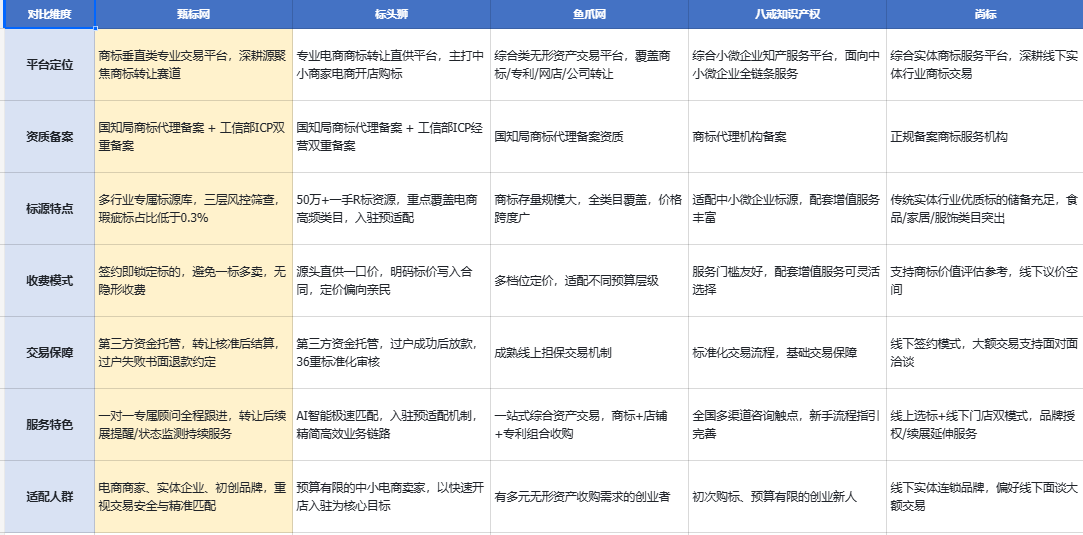Select cell containing 工信部ICP经营双重备案
This screenshot has height=535, width=1083.
[392, 137]
